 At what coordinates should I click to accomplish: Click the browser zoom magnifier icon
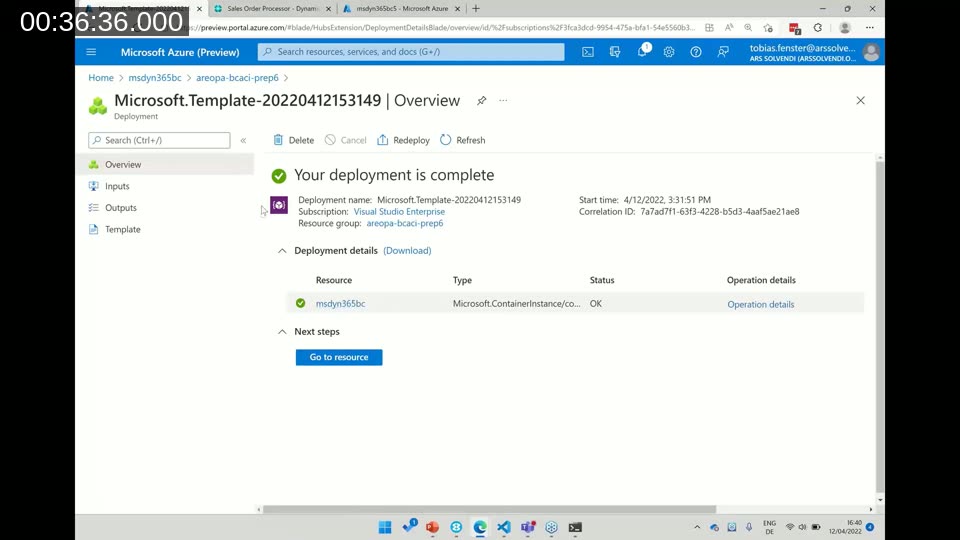pyautogui.click(x=748, y=28)
